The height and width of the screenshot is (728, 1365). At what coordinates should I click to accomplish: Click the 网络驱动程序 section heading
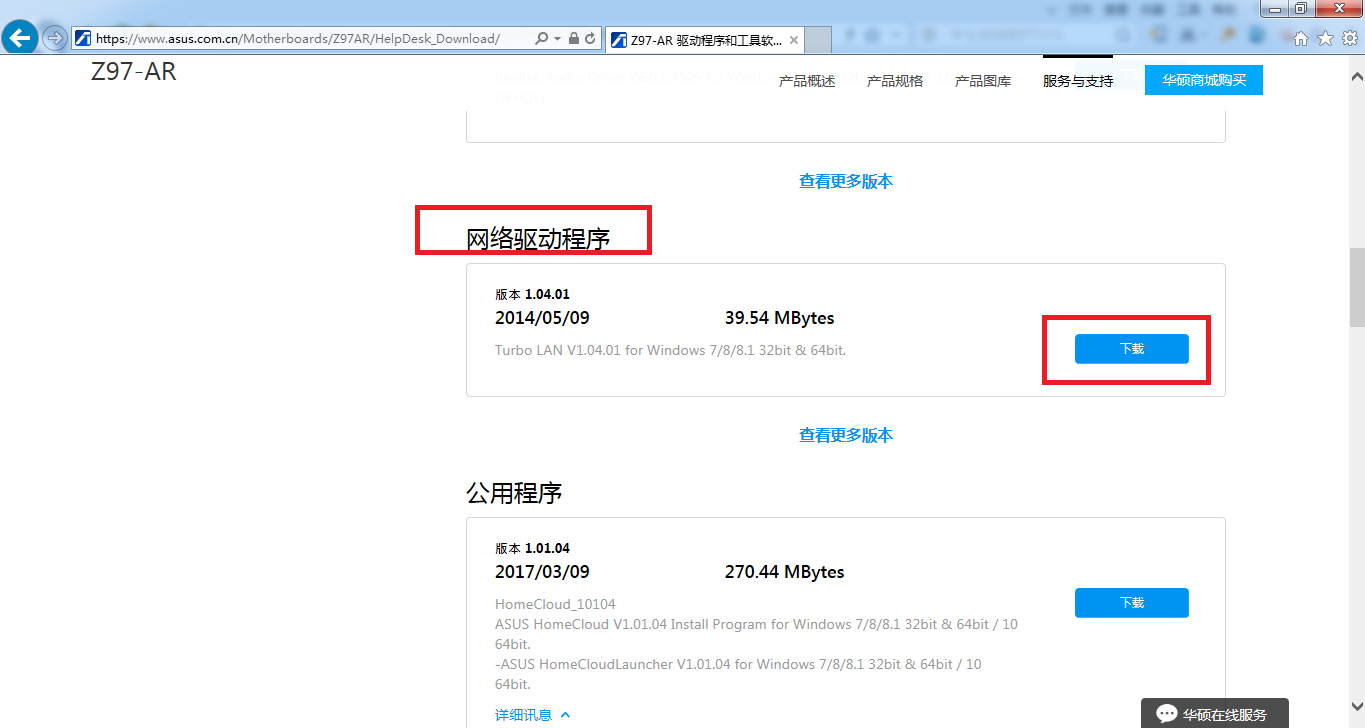(538, 239)
